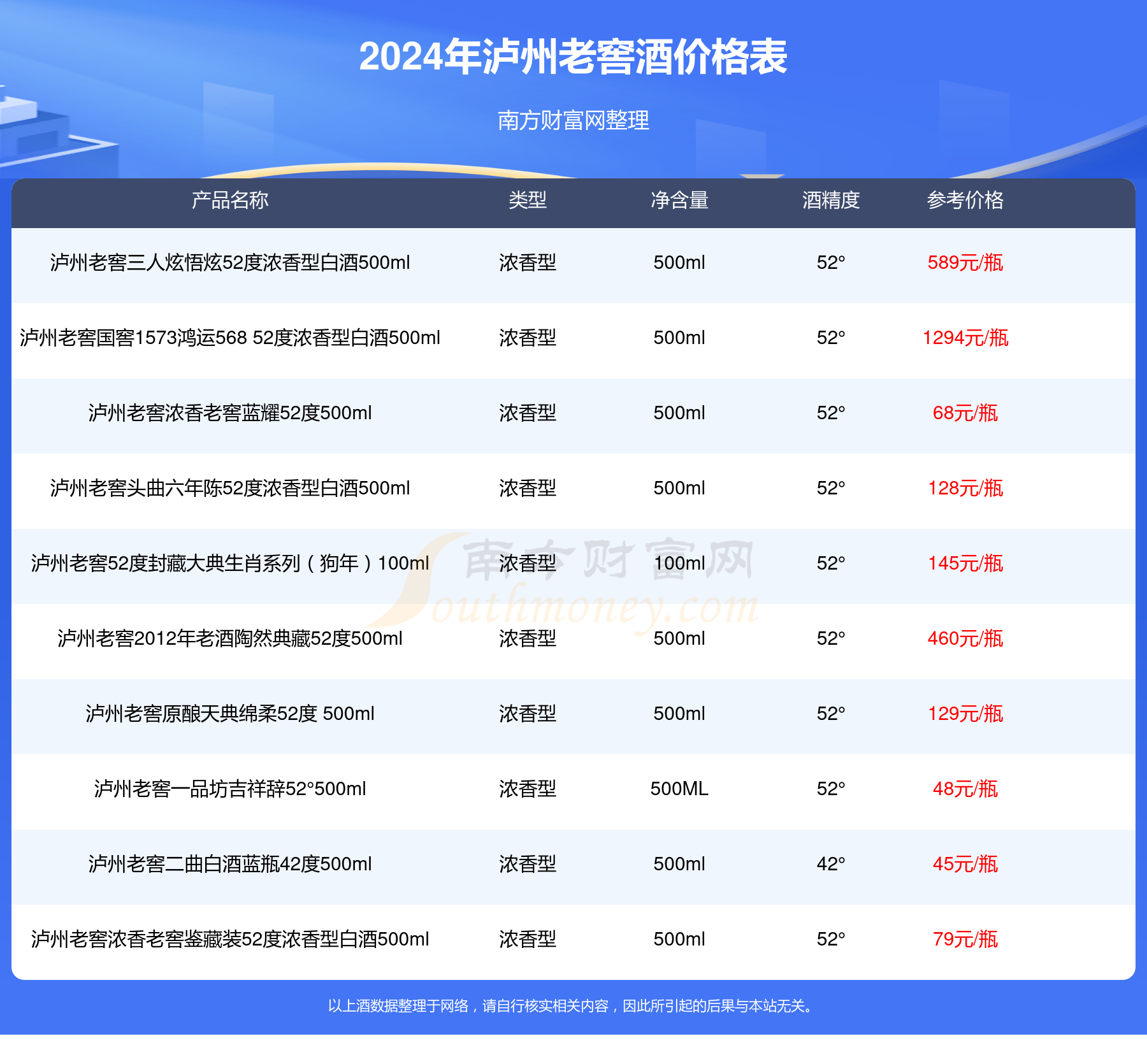Click the page title 2024年泸州老窖酒价格表
The width and height of the screenshot is (1147, 1064).
pyautogui.click(x=572, y=56)
